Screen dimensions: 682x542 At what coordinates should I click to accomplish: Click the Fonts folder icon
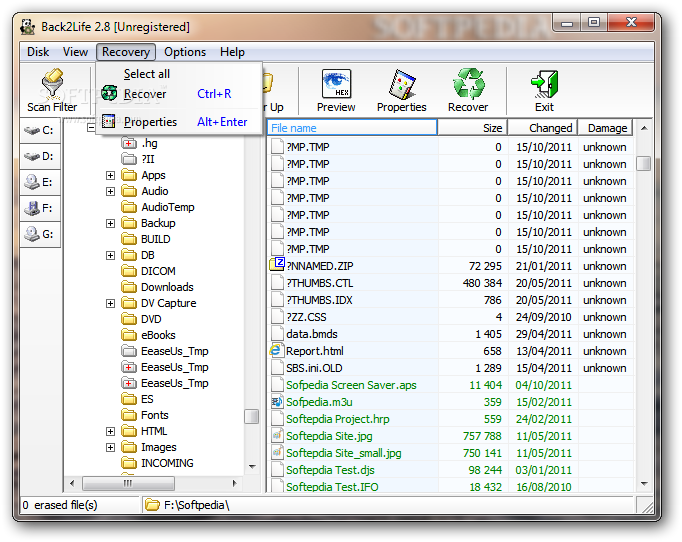coord(129,415)
